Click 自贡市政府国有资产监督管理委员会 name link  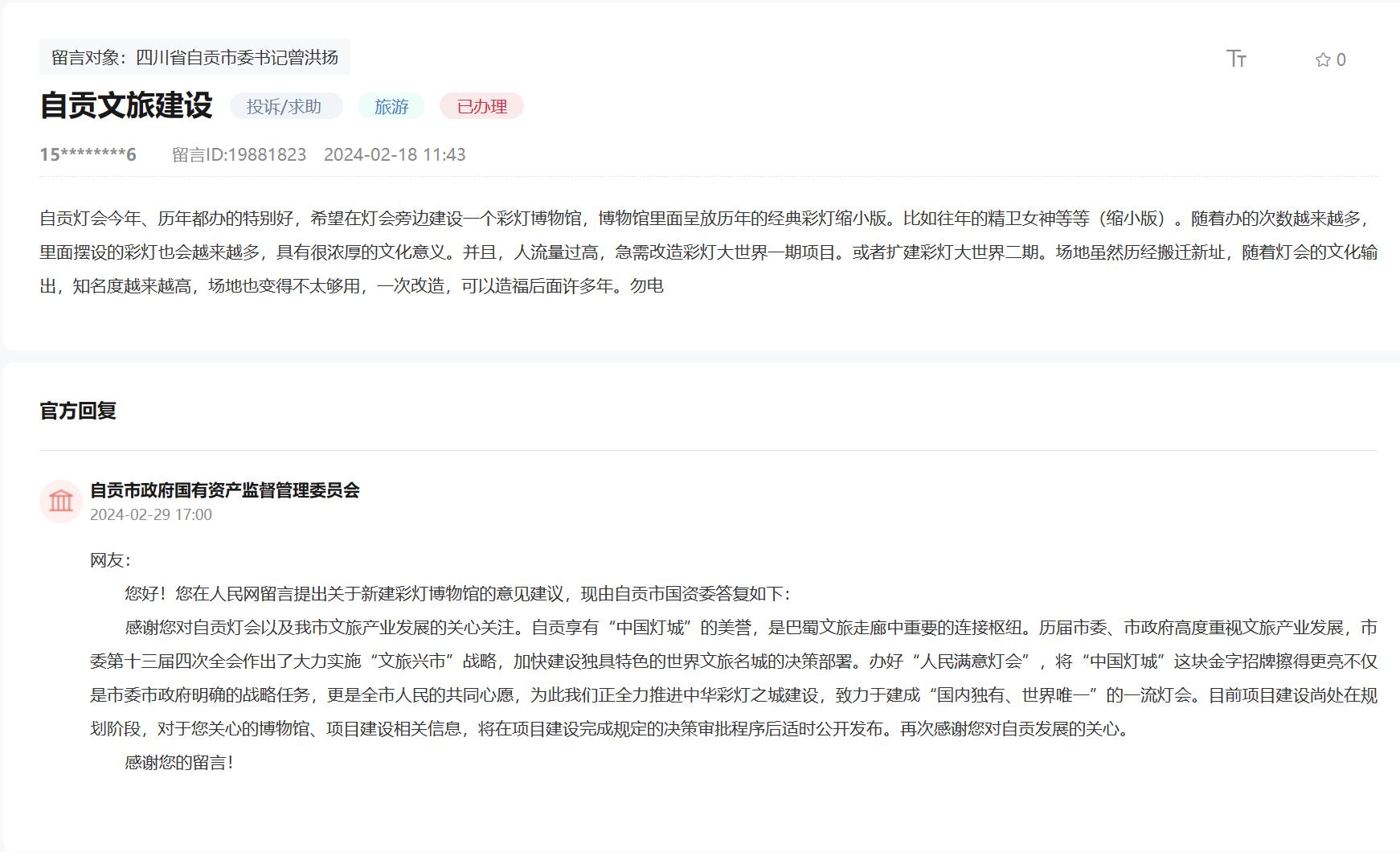pyautogui.click(x=227, y=492)
